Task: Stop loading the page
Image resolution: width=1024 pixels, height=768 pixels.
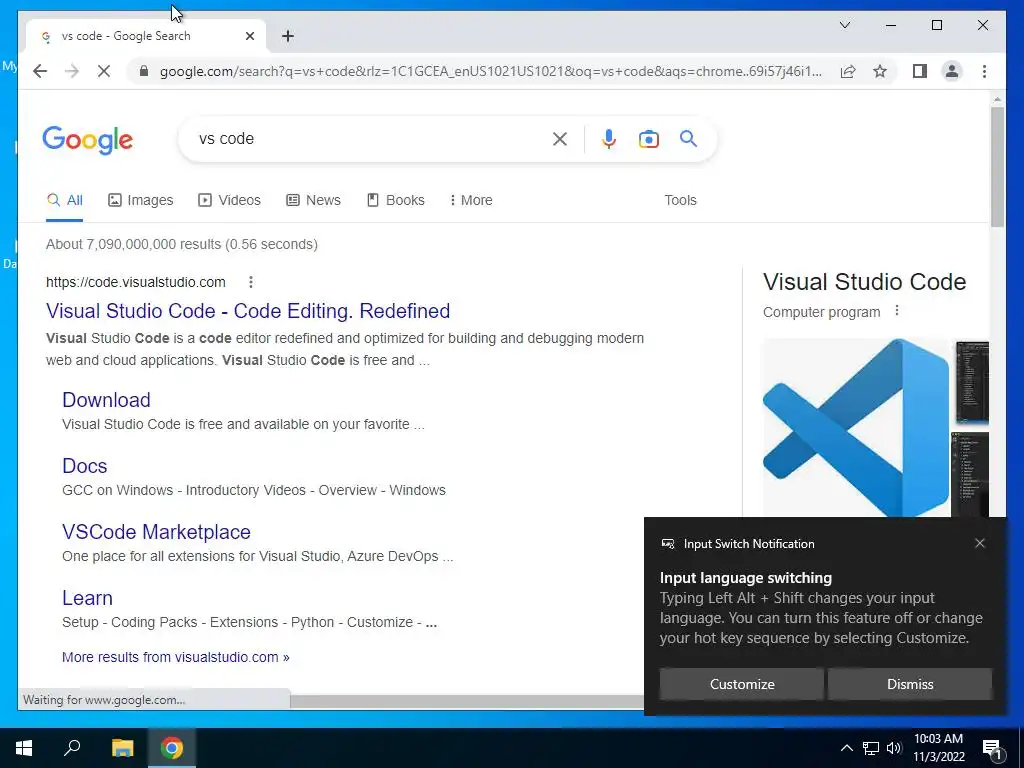Action: point(104,71)
